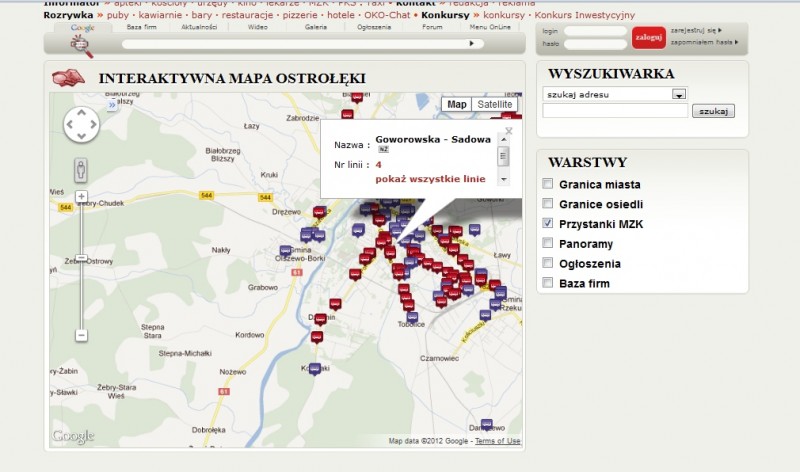Focus the login input field

tap(595, 31)
